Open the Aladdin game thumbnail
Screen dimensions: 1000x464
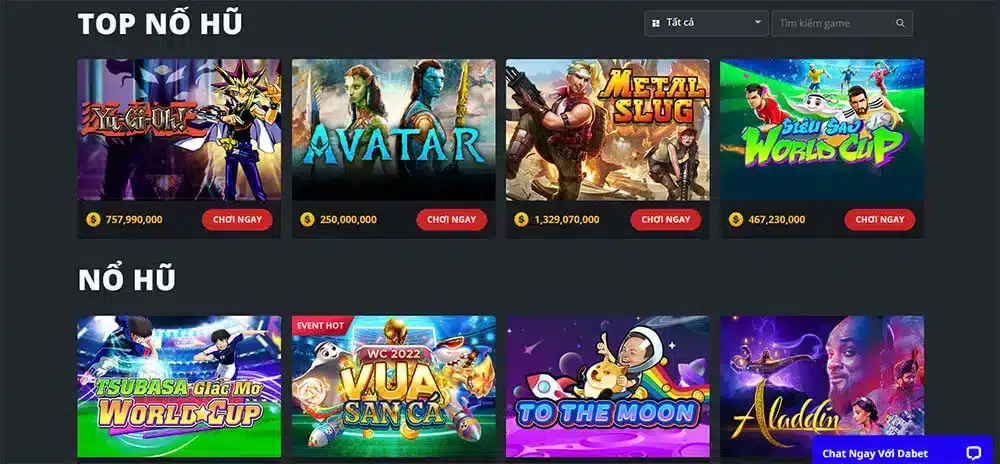[822, 387]
